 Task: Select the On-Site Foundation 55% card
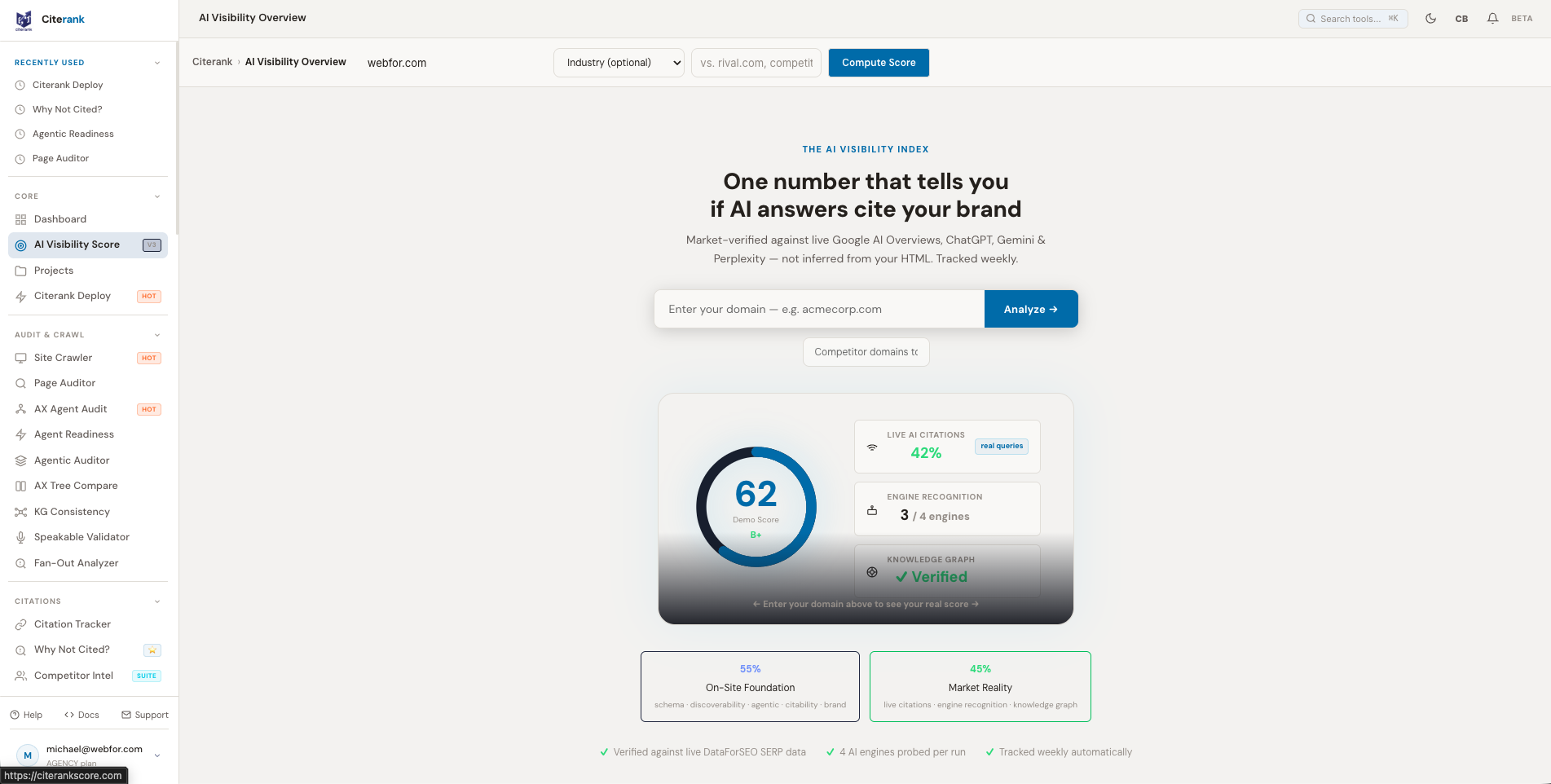[750, 686]
